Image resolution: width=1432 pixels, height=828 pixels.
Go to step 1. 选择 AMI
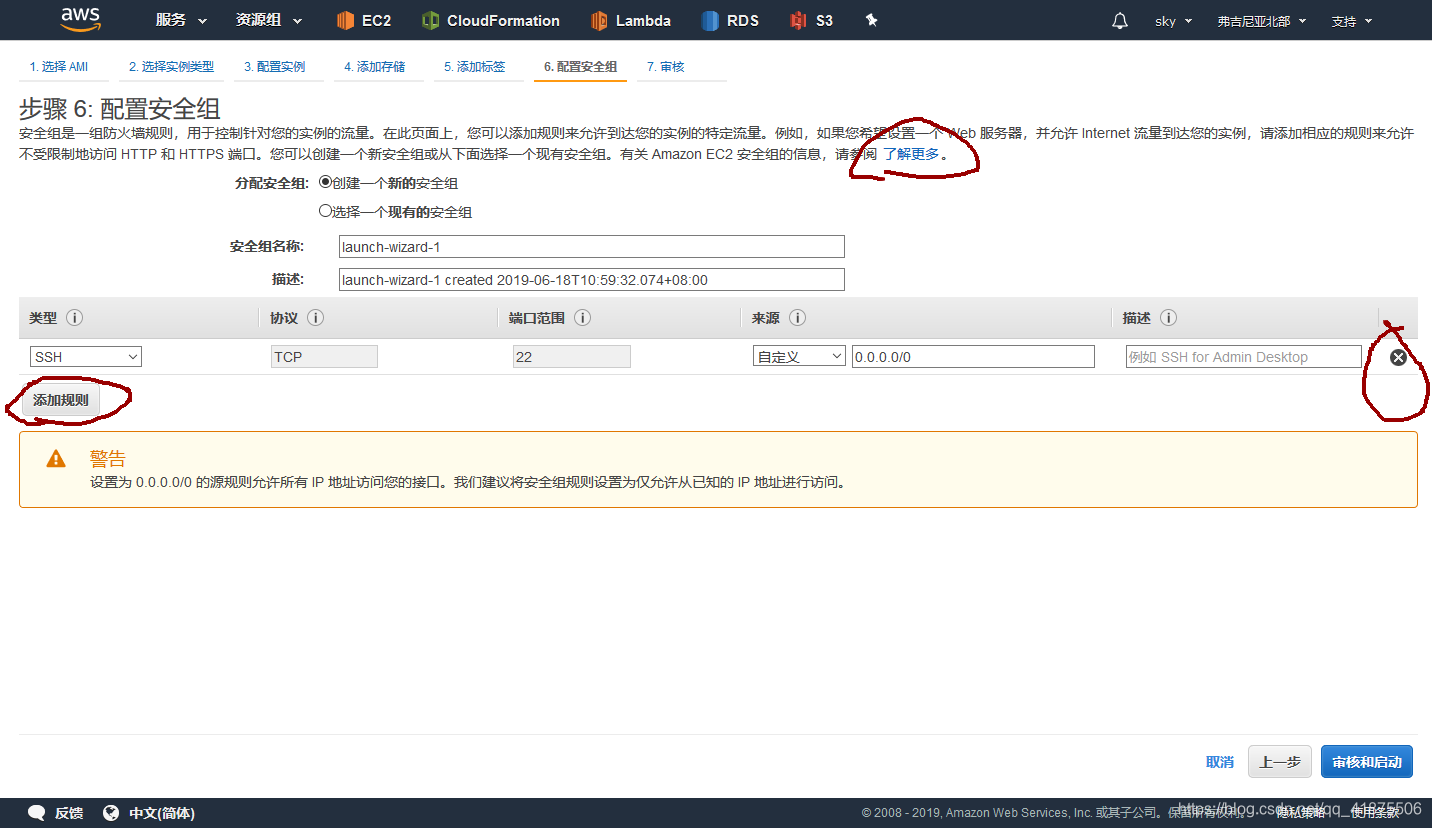point(59,67)
